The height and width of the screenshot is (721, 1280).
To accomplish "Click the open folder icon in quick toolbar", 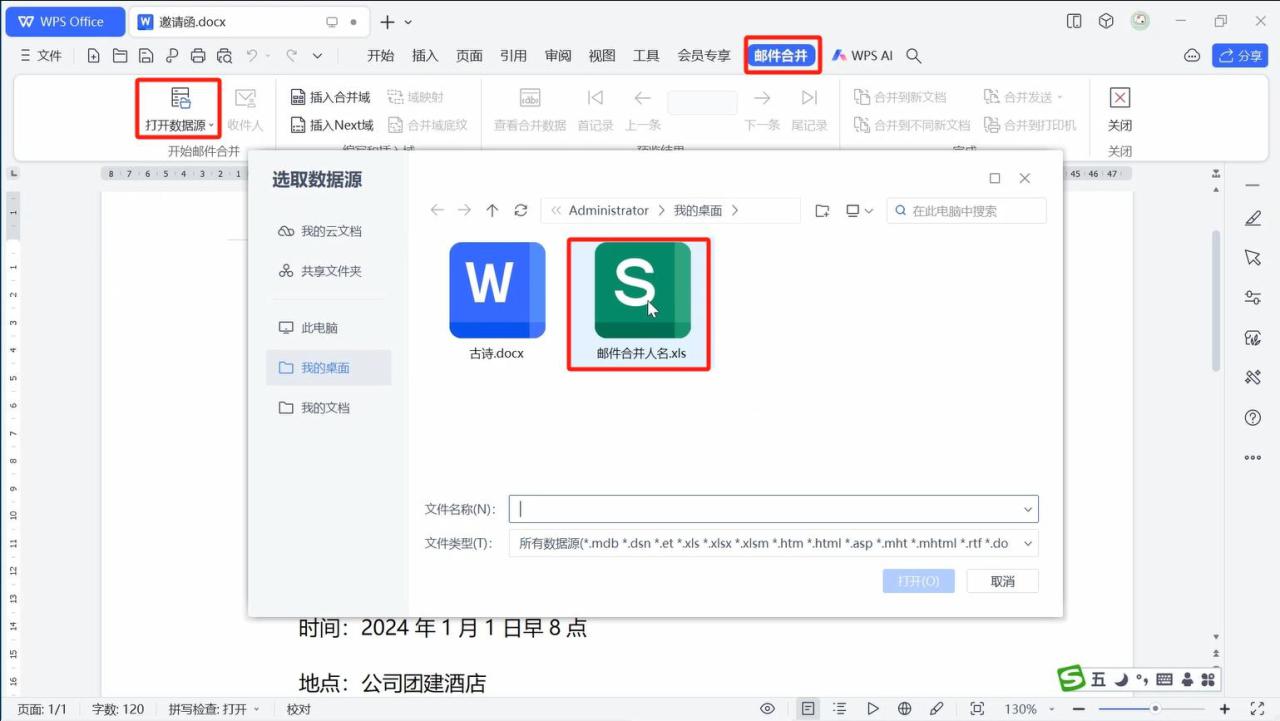I will tap(120, 56).
